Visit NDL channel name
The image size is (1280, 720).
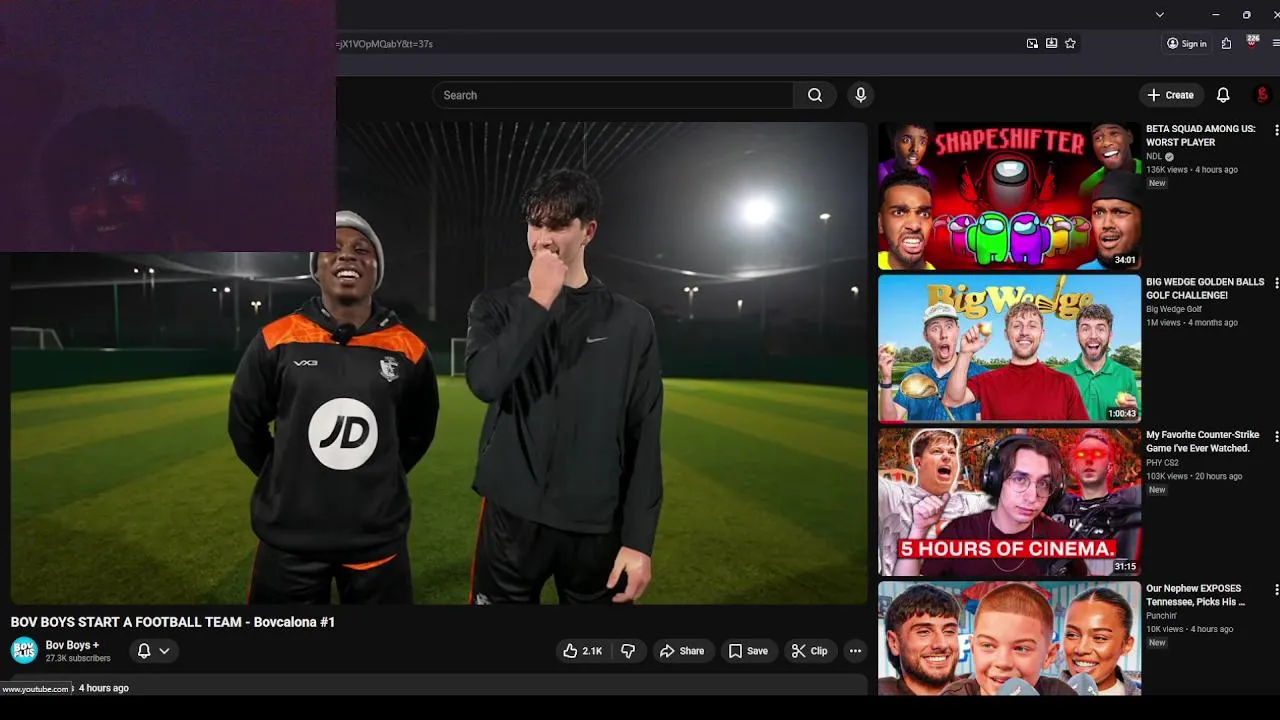point(1154,156)
